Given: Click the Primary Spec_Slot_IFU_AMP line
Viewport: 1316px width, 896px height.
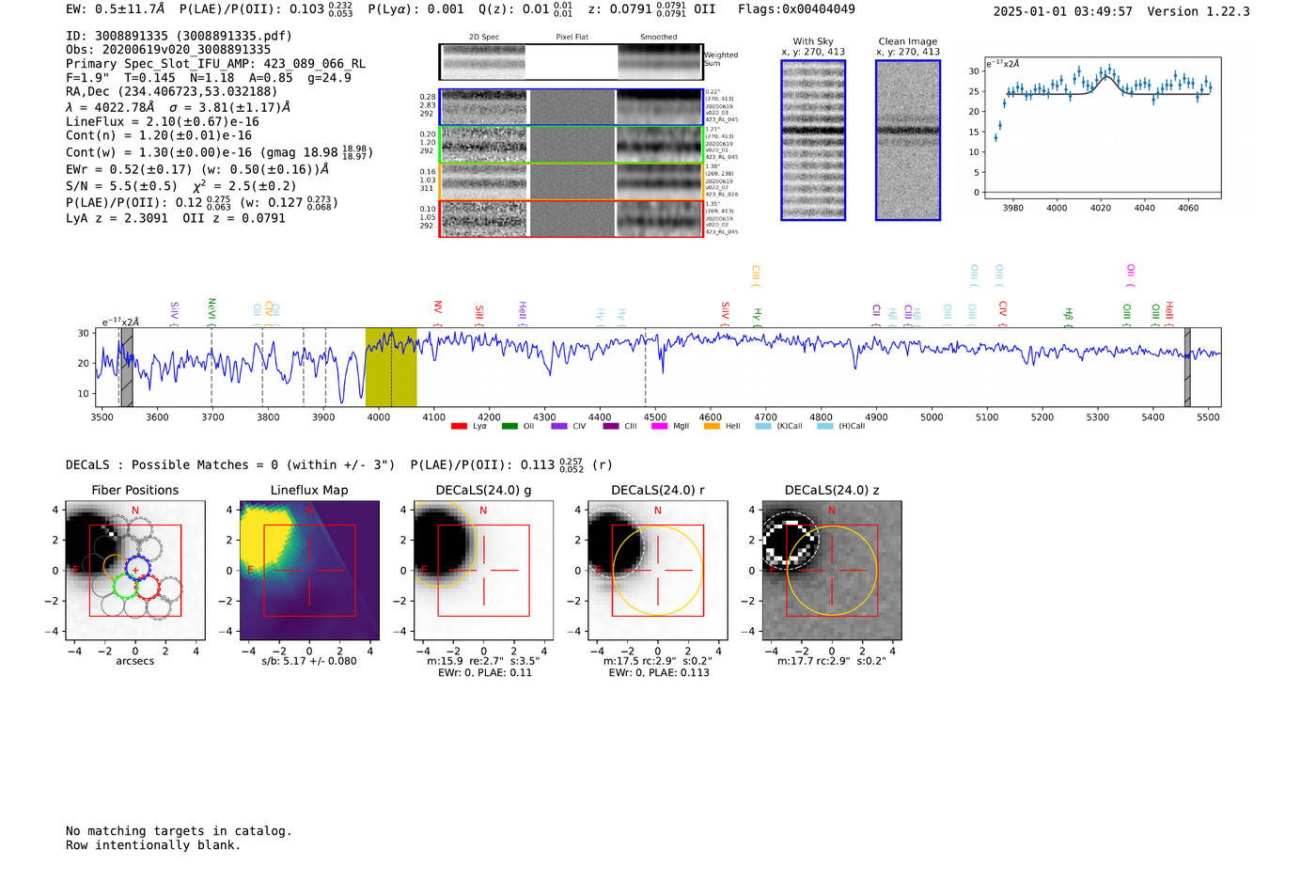Looking at the screenshot, I should click(216, 64).
